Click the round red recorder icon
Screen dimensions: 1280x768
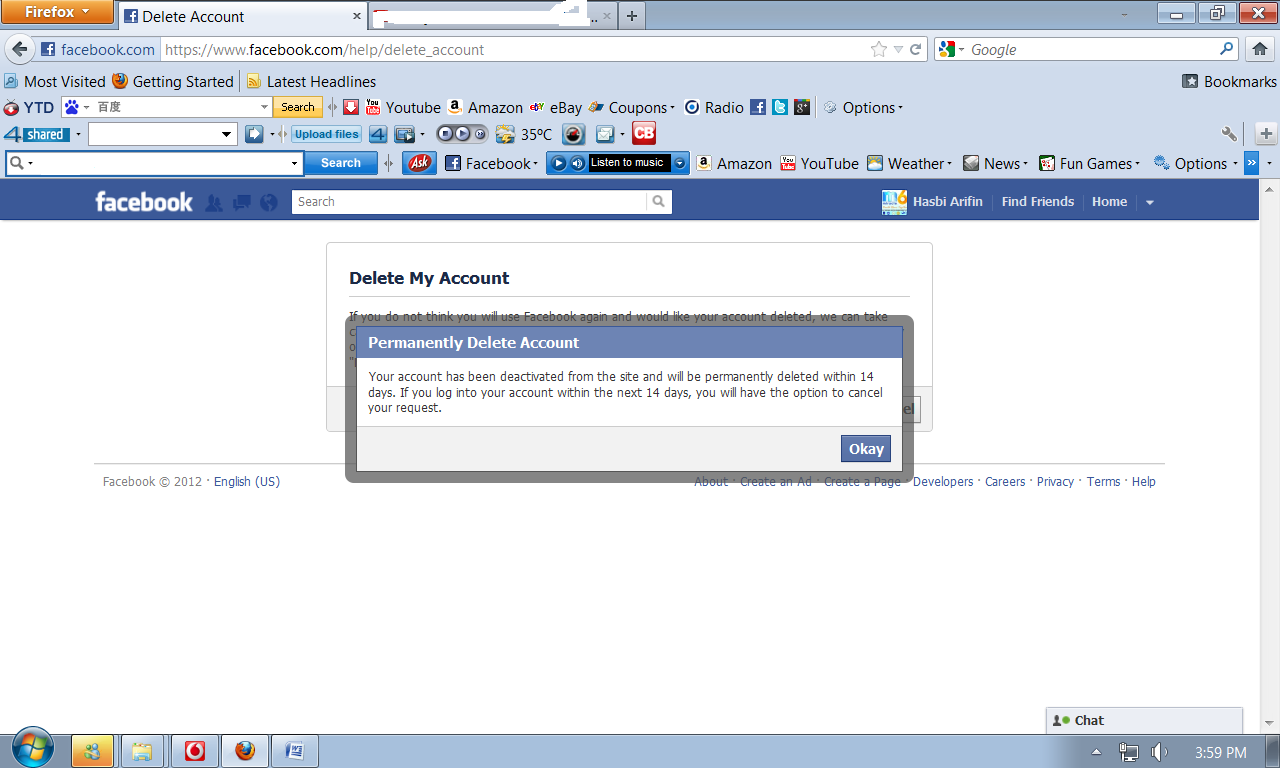[573, 134]
